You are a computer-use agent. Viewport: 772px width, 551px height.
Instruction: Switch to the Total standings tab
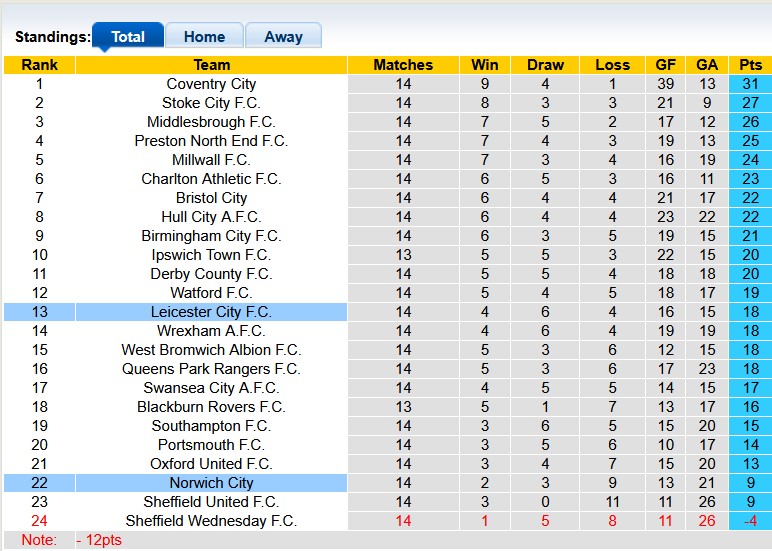coord(128,37)
